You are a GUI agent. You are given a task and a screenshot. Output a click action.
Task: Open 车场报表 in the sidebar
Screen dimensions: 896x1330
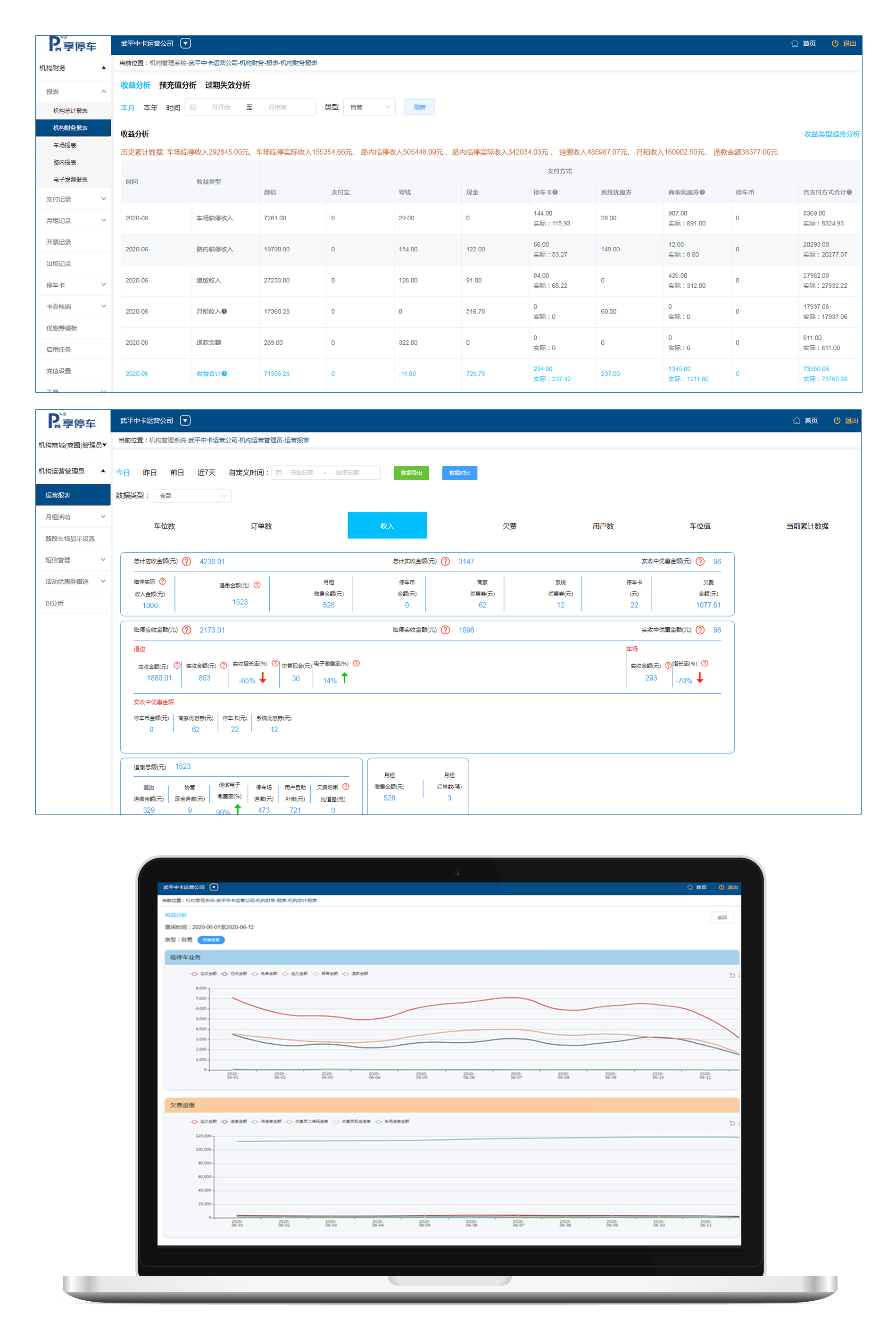pyautogui.click(x=65, y=145)
